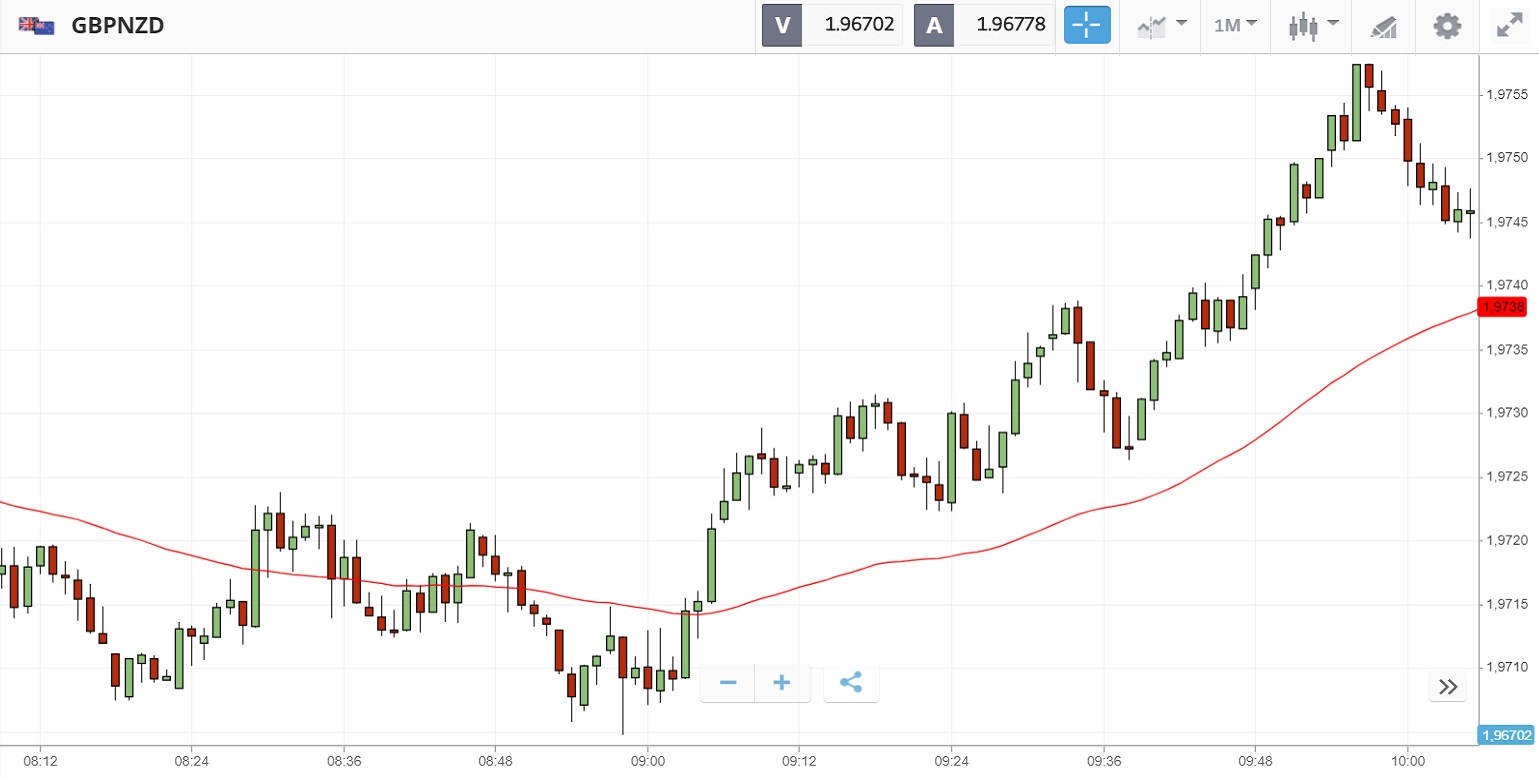Click the GBPNZD flag icon
This screenshot has width=1539, height=779.
pos(36,26)
